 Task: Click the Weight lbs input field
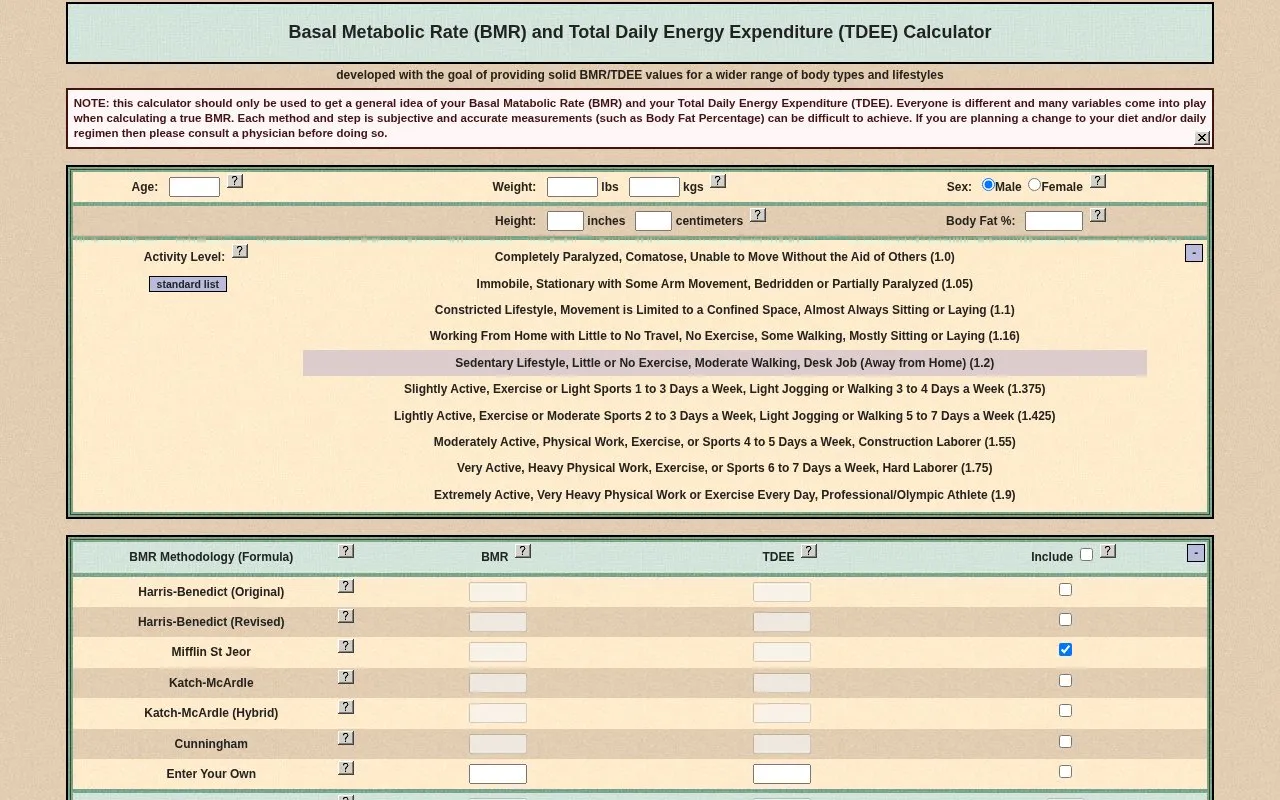(x=572, y=187)
